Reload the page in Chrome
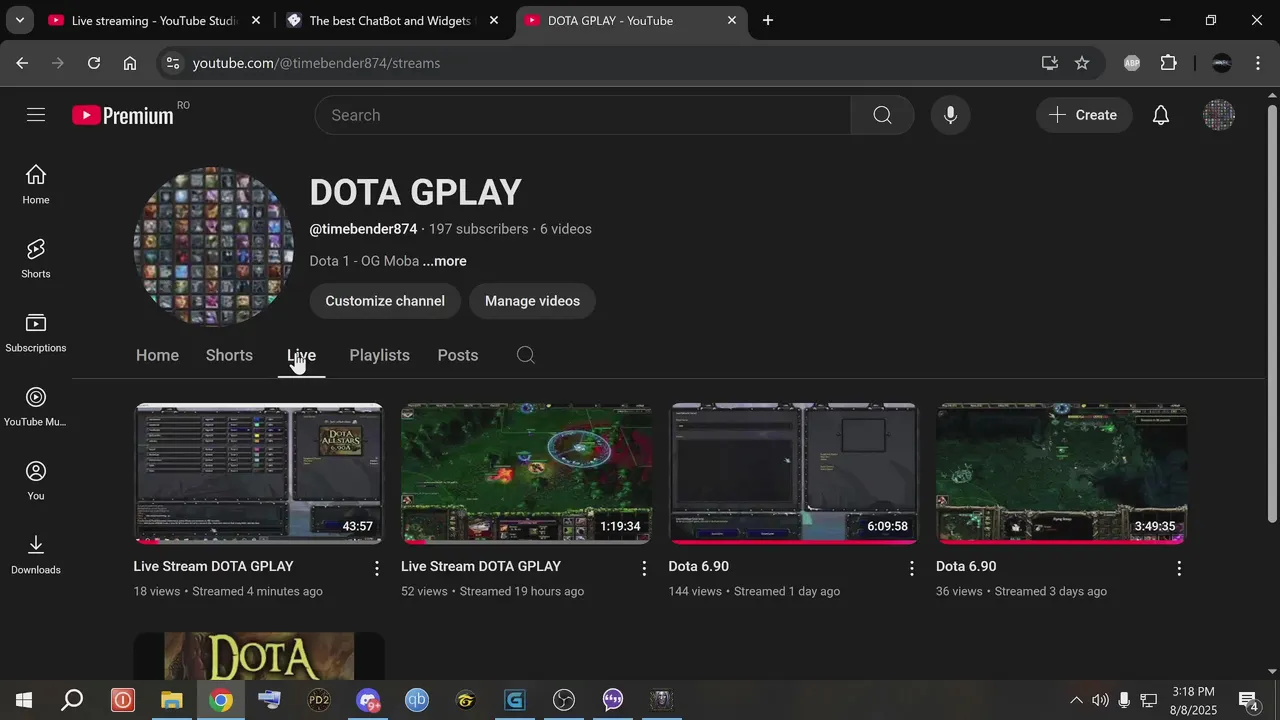Screen dimensions: 1280x720 (94, 63)
